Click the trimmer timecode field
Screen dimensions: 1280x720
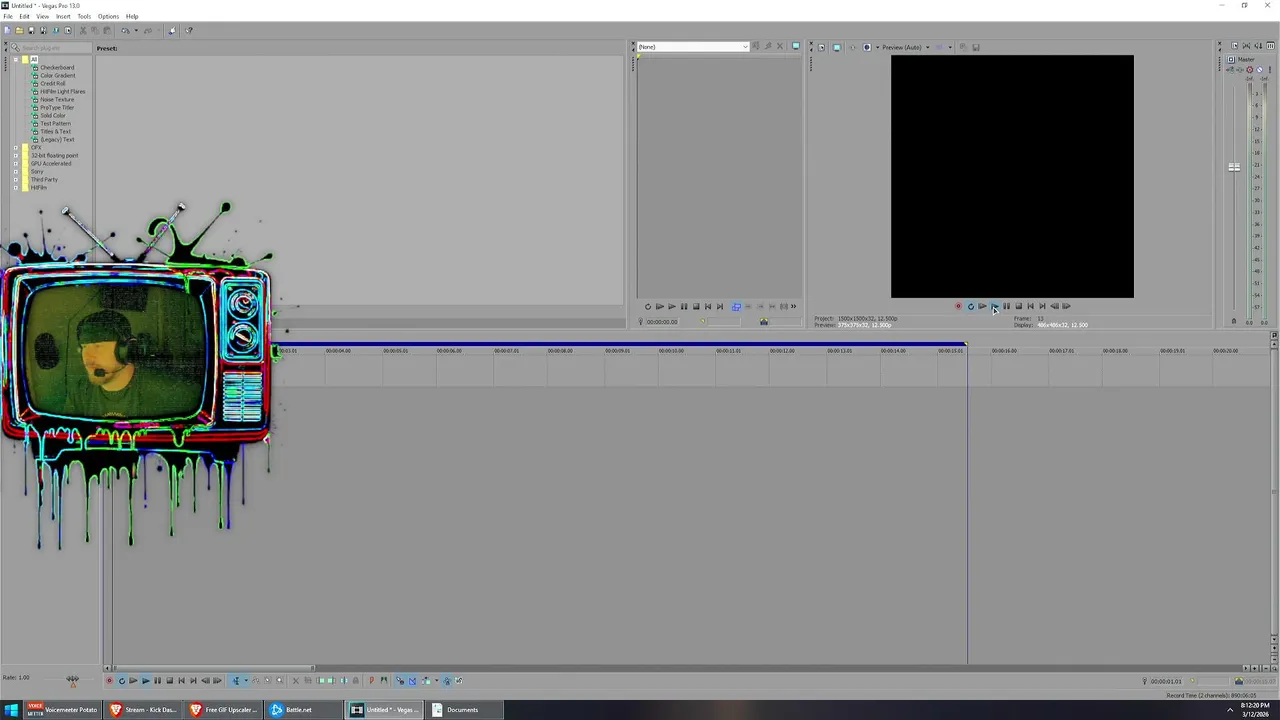[662, 322]
